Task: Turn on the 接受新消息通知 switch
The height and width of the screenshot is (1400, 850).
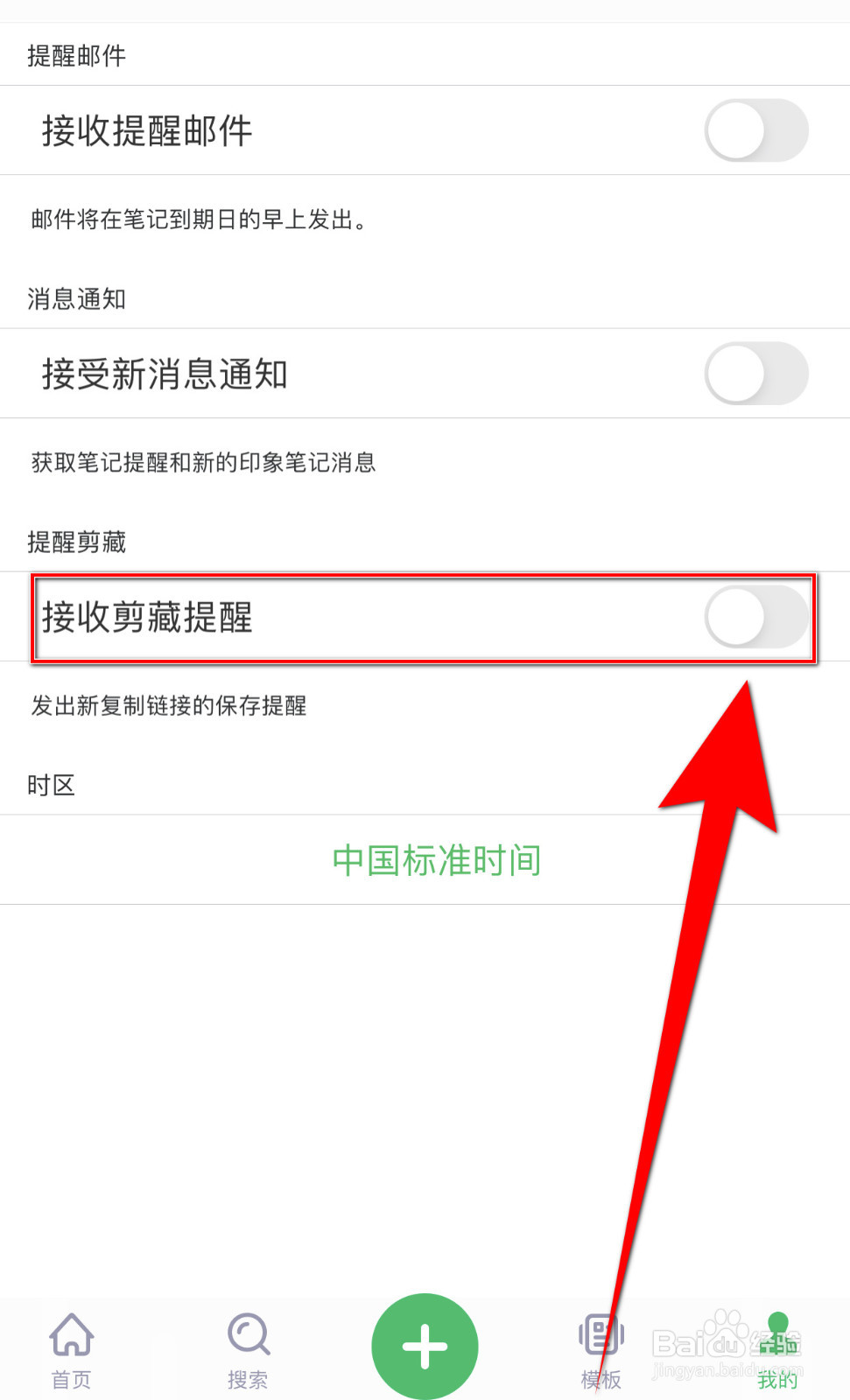Action: [x=756, y=374]
